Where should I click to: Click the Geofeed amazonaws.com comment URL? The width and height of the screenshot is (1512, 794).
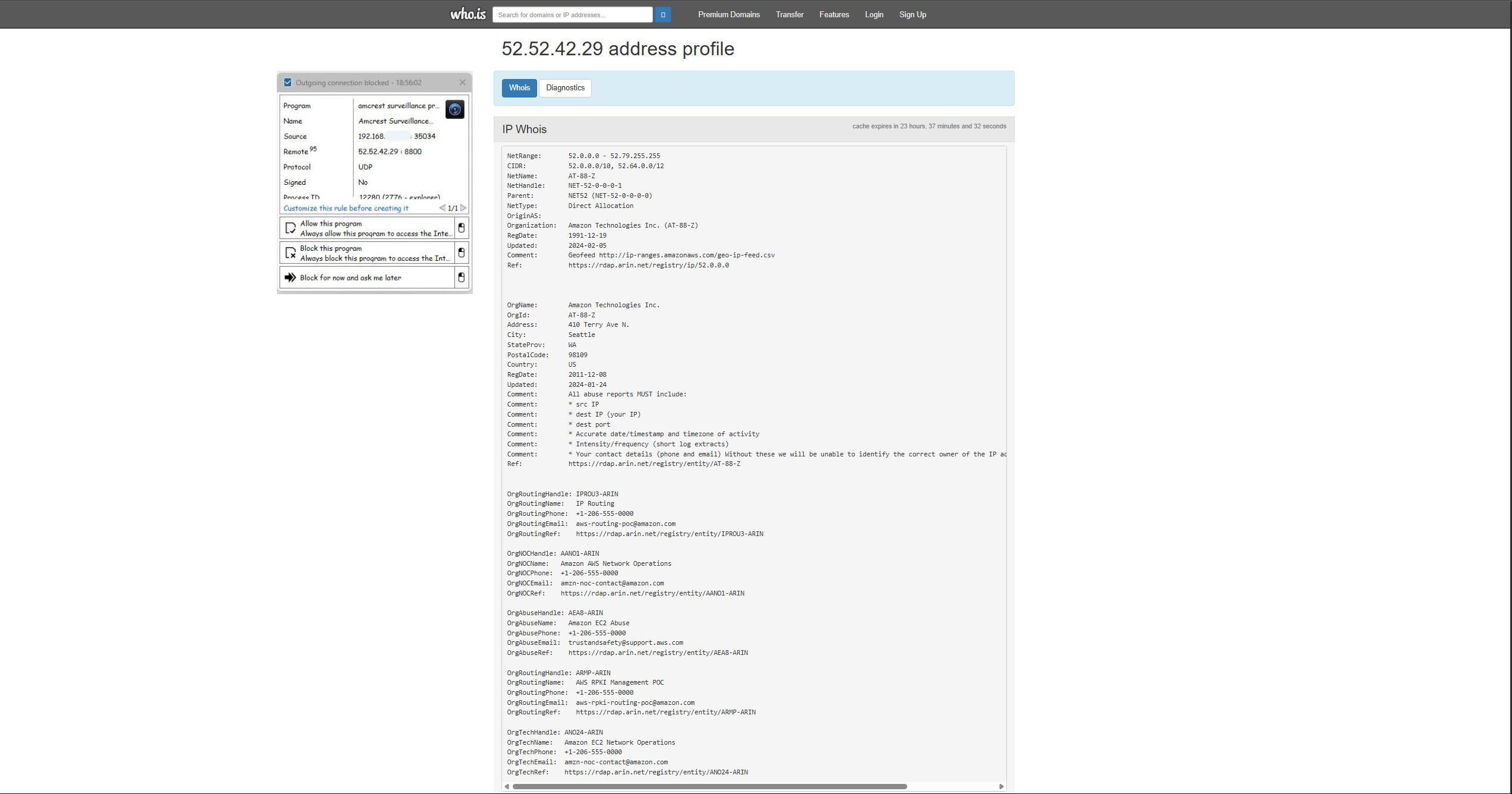[686, 255]
